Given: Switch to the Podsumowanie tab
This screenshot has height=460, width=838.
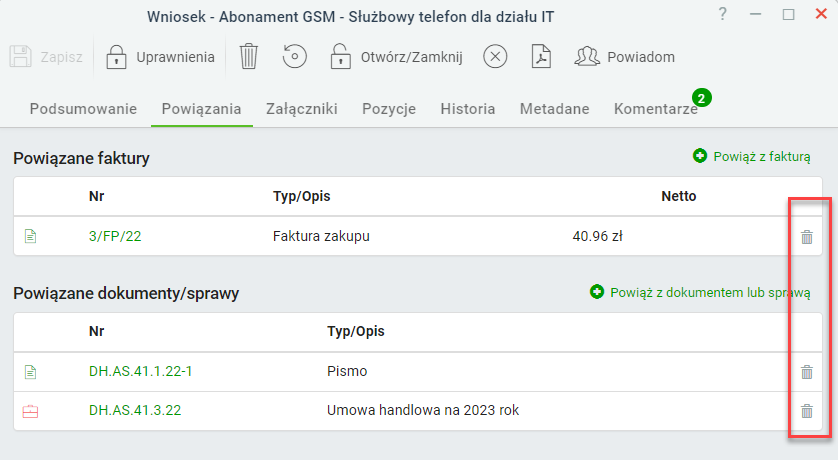Looking at the screenshot, I should point(83,109).
